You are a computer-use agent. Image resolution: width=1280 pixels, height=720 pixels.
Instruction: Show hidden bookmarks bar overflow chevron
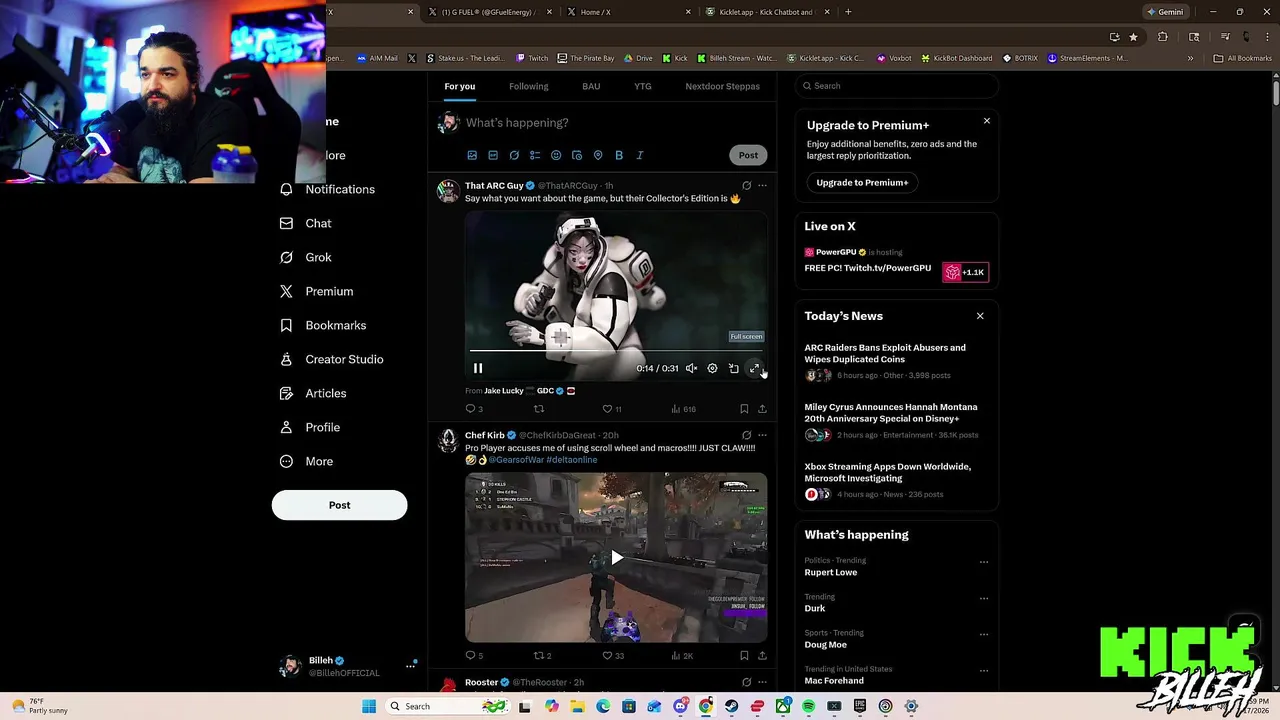pos(1190,58)
